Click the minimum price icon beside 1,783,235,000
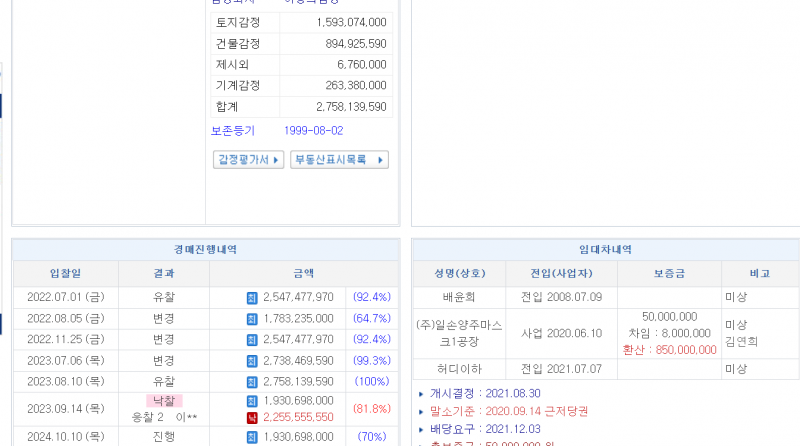Screen dimensions: 800x446 coord(252,318)
